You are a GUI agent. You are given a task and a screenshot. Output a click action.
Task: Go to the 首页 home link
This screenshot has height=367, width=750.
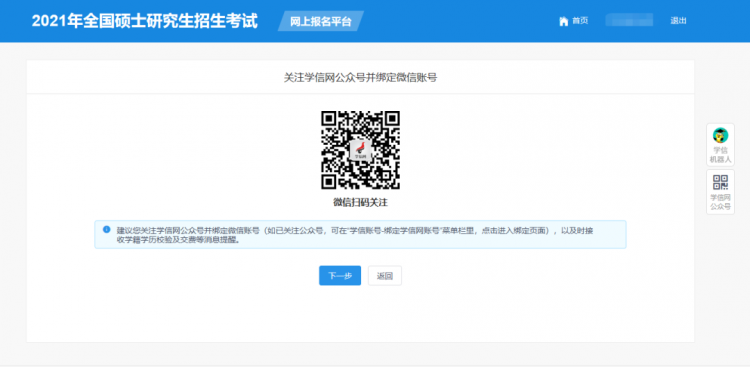(x=580, y=21)
